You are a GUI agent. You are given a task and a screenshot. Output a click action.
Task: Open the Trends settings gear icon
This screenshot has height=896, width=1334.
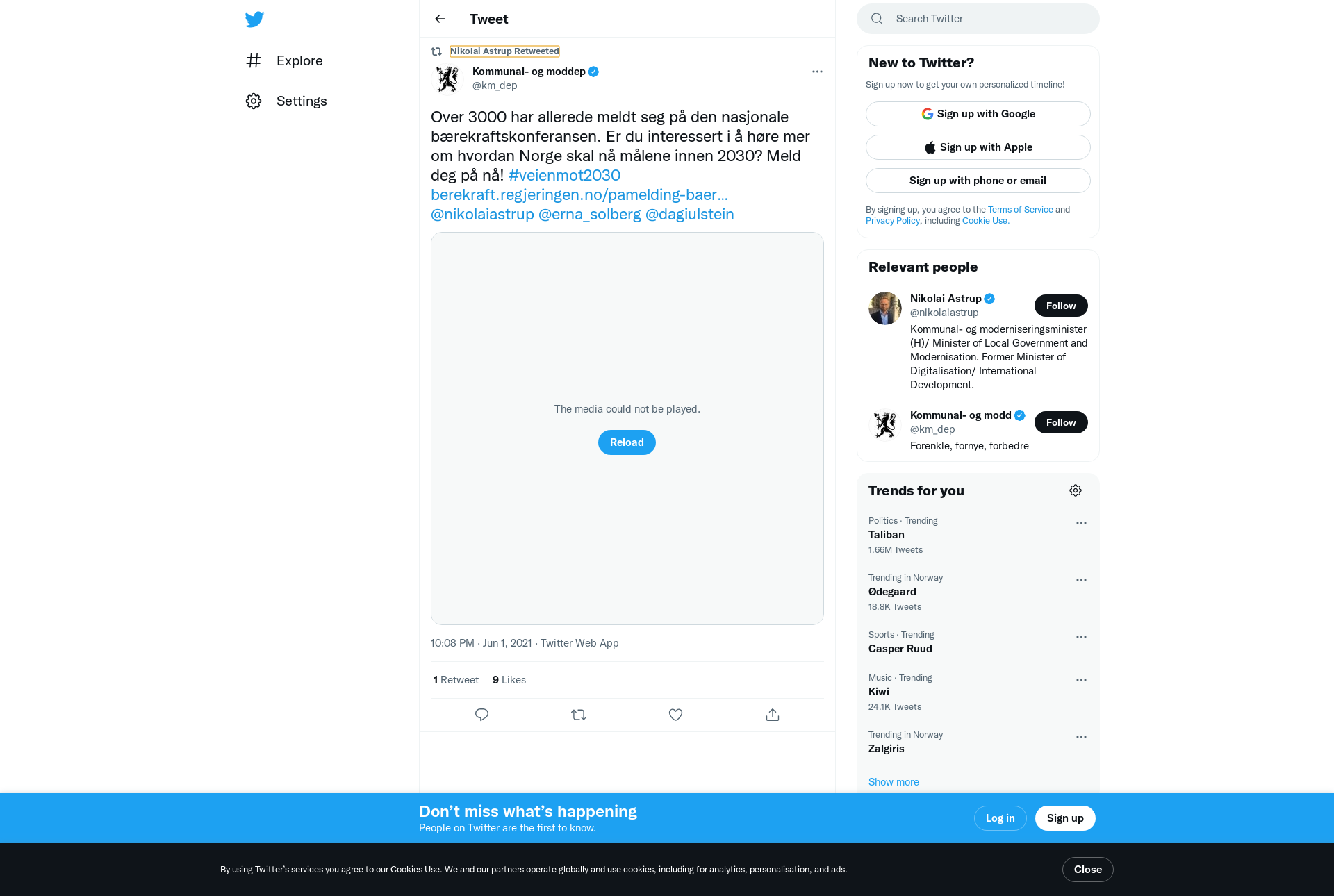(x=1076, y=490)
